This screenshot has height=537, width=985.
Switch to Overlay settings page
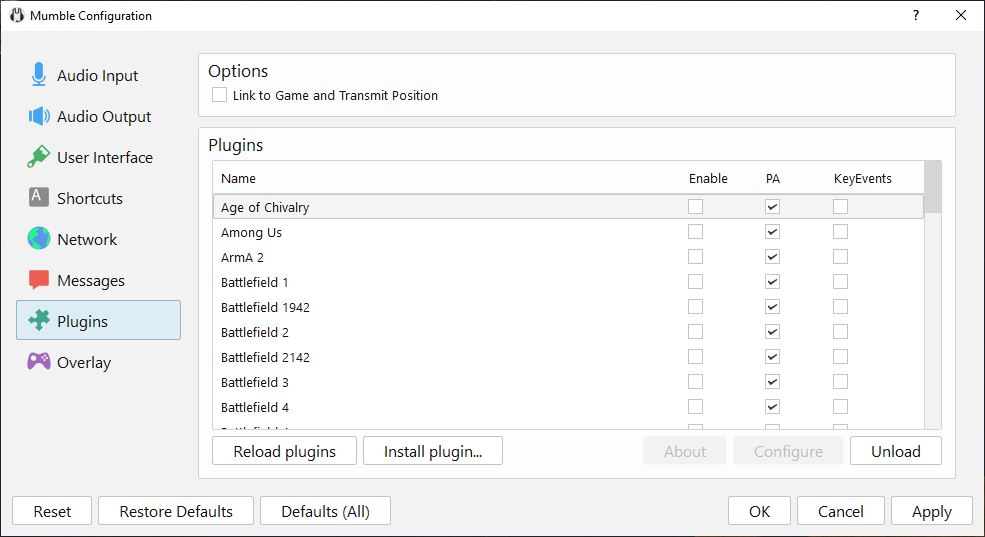[x=98, y=362]
